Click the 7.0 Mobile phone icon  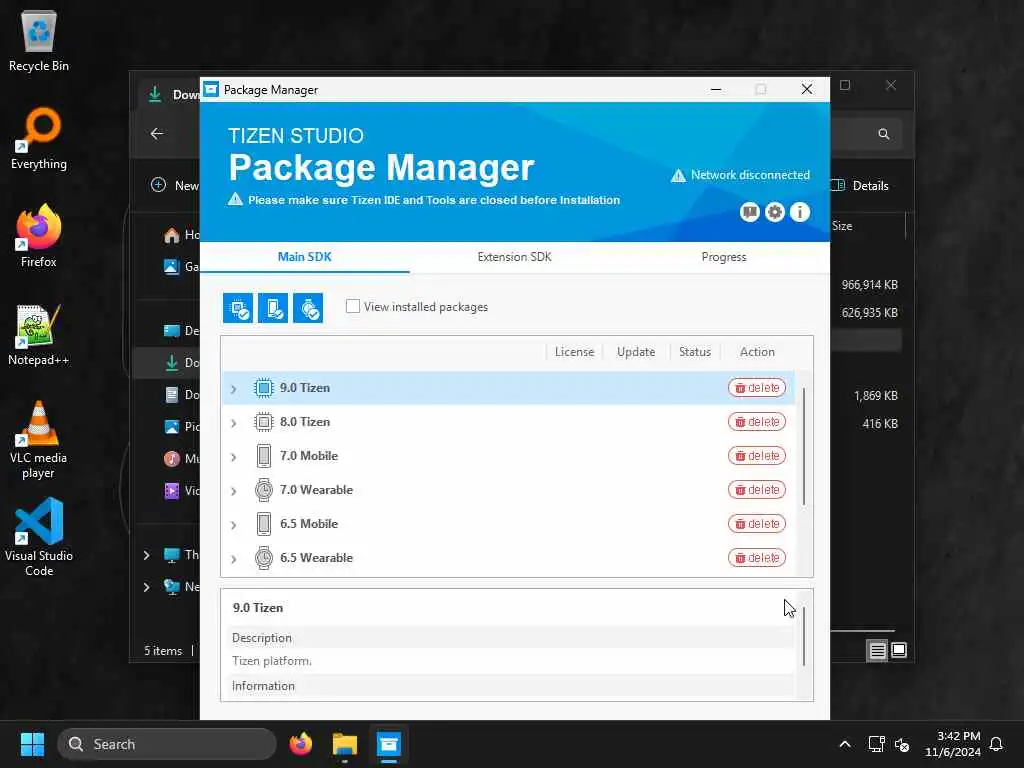(x=264, y=456)
